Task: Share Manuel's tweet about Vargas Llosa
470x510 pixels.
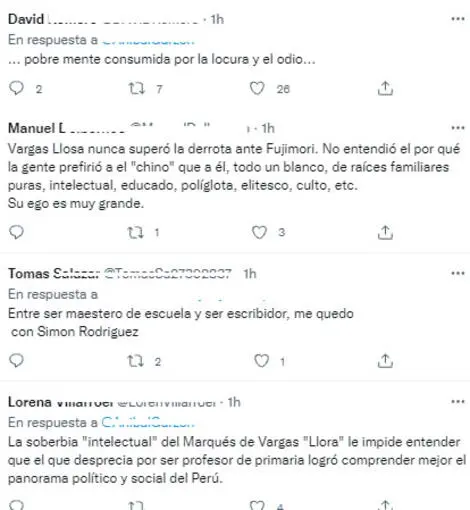Action: pos(385,232)
